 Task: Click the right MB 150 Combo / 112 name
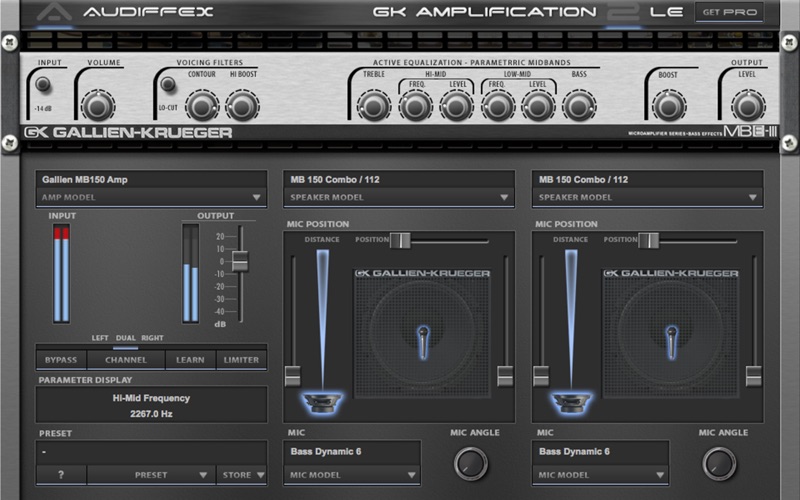pyautogui.click(x=584, y=180)
